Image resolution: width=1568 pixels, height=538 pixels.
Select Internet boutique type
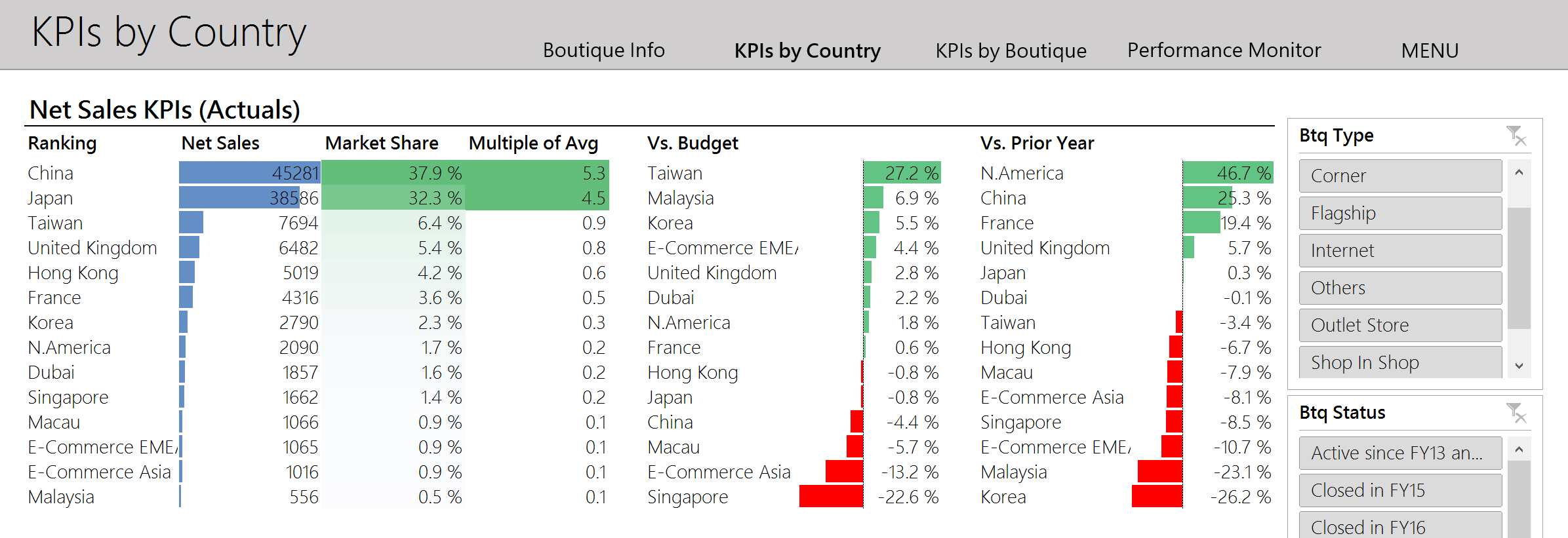(1399, 250)
